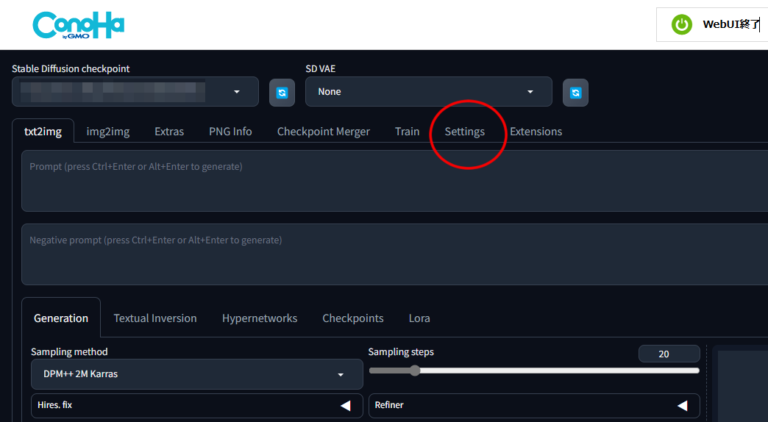This screenshot has width=768, height=422.
Task: Switch to the img2img tab
Action: 108,131
